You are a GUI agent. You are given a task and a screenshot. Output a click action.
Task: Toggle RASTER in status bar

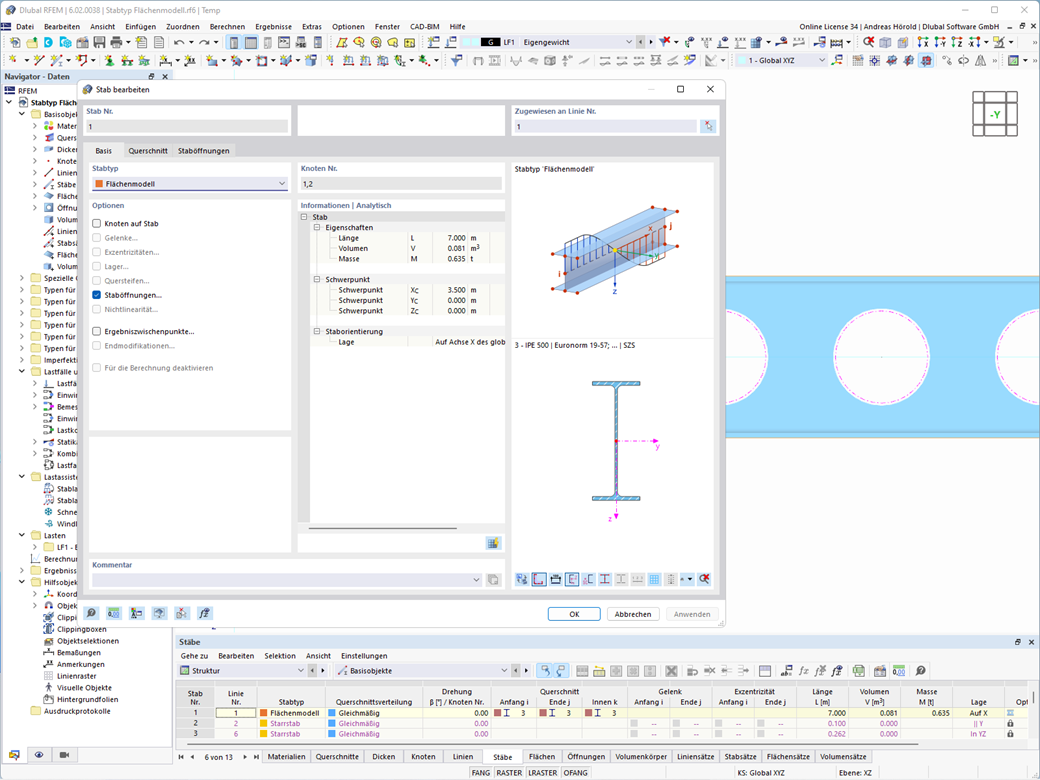click(509, 773)
